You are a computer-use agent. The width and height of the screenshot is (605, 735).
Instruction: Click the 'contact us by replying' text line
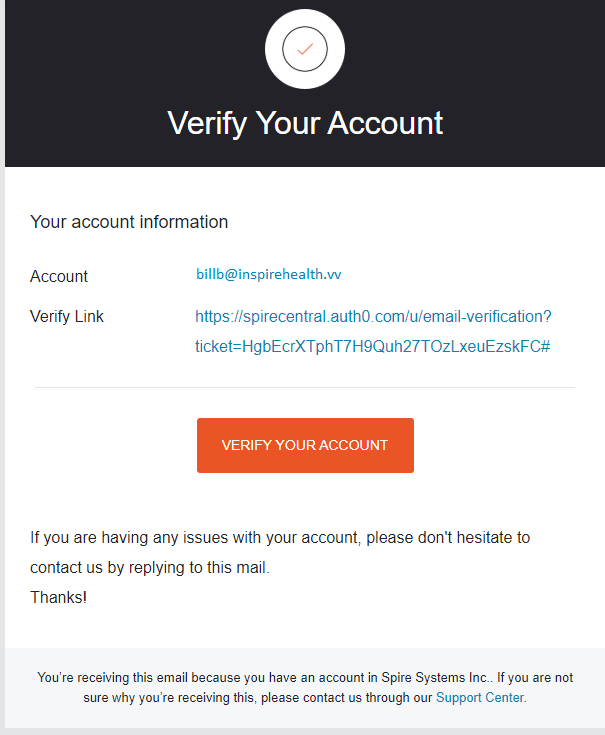coord(149,567)
